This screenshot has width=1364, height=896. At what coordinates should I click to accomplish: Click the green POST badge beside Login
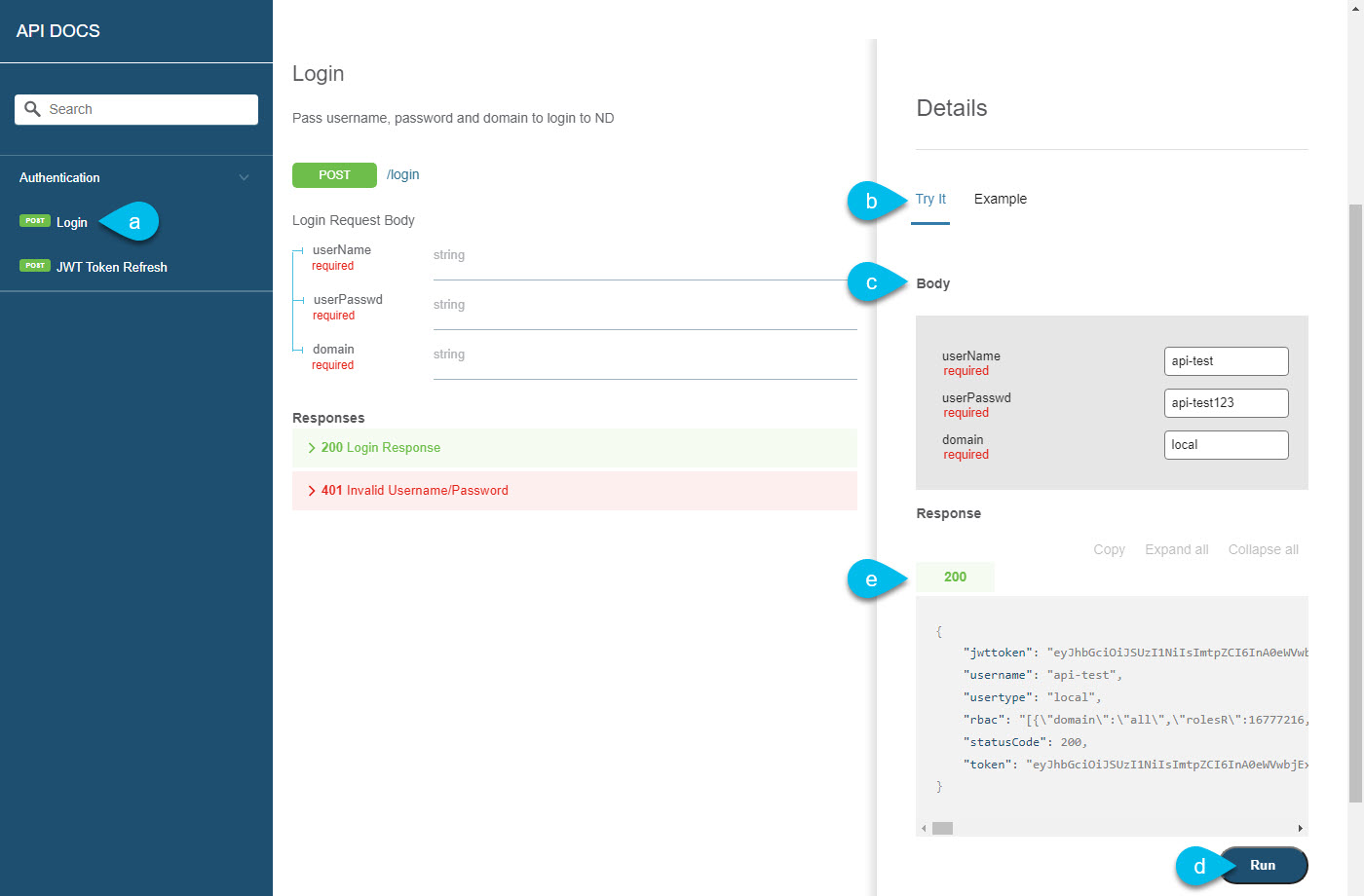pos(34,222)
